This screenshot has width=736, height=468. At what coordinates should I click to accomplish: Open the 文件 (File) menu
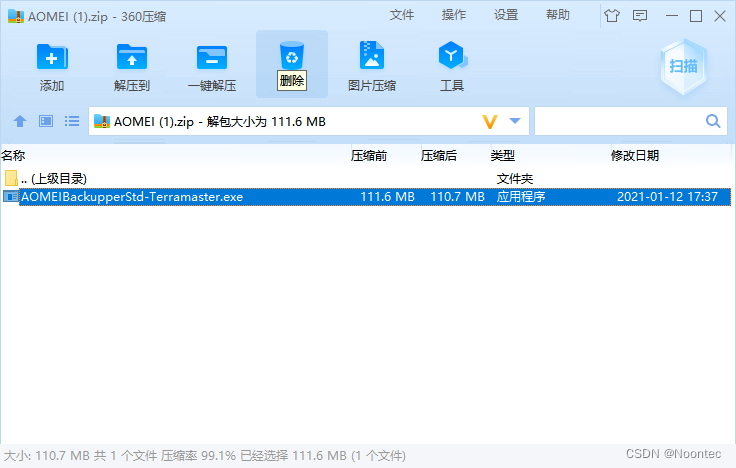point(402,15)
